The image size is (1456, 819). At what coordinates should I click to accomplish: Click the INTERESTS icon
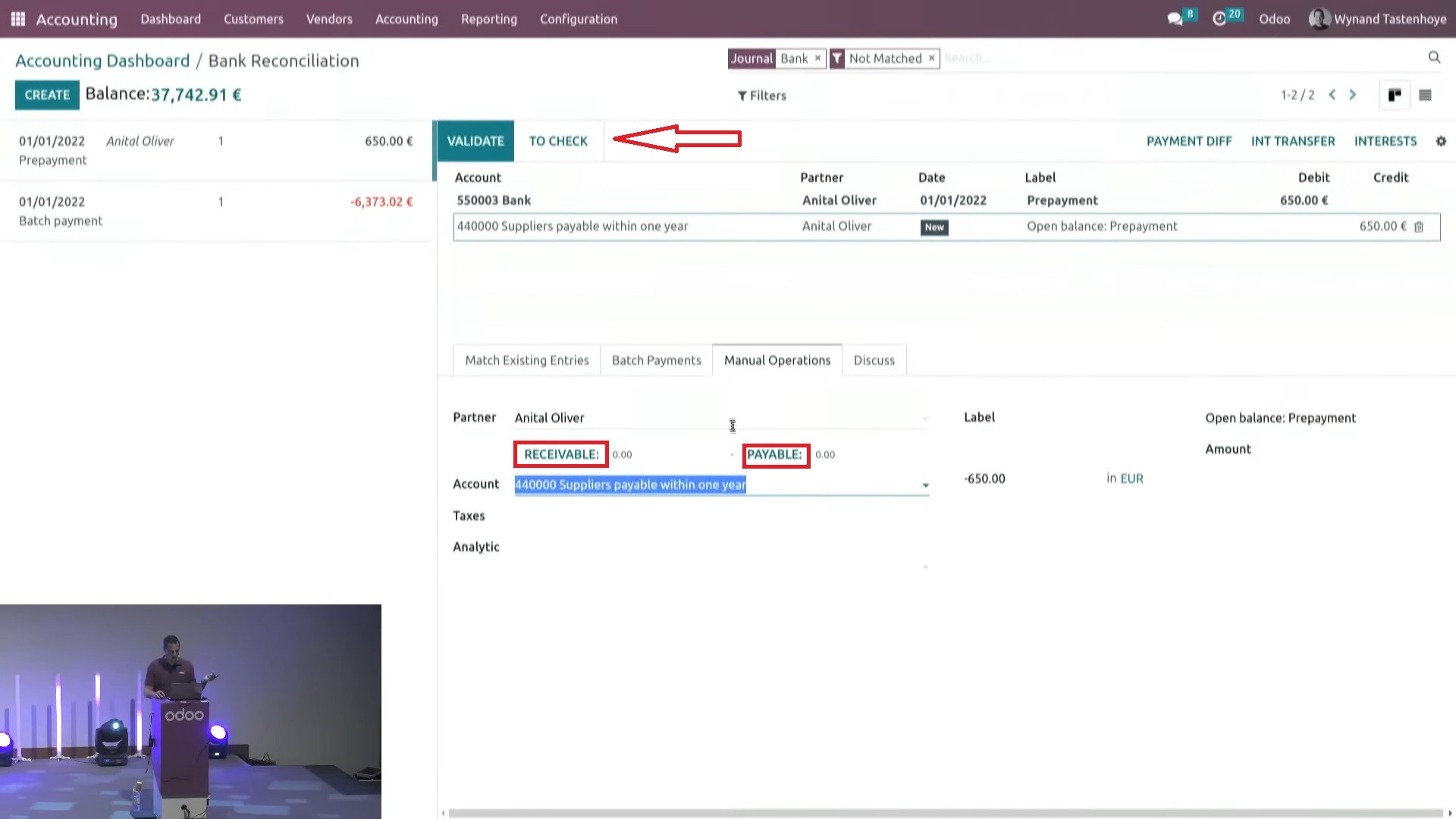(x=1385, y=141)
